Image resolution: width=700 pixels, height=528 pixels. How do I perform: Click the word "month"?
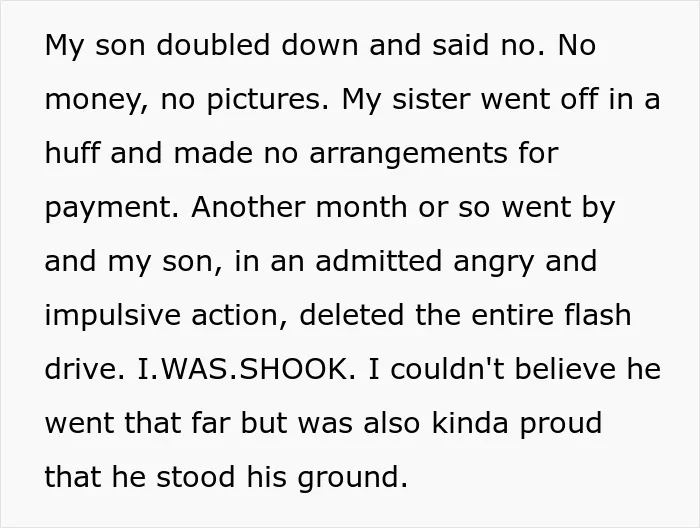point(361,207)
